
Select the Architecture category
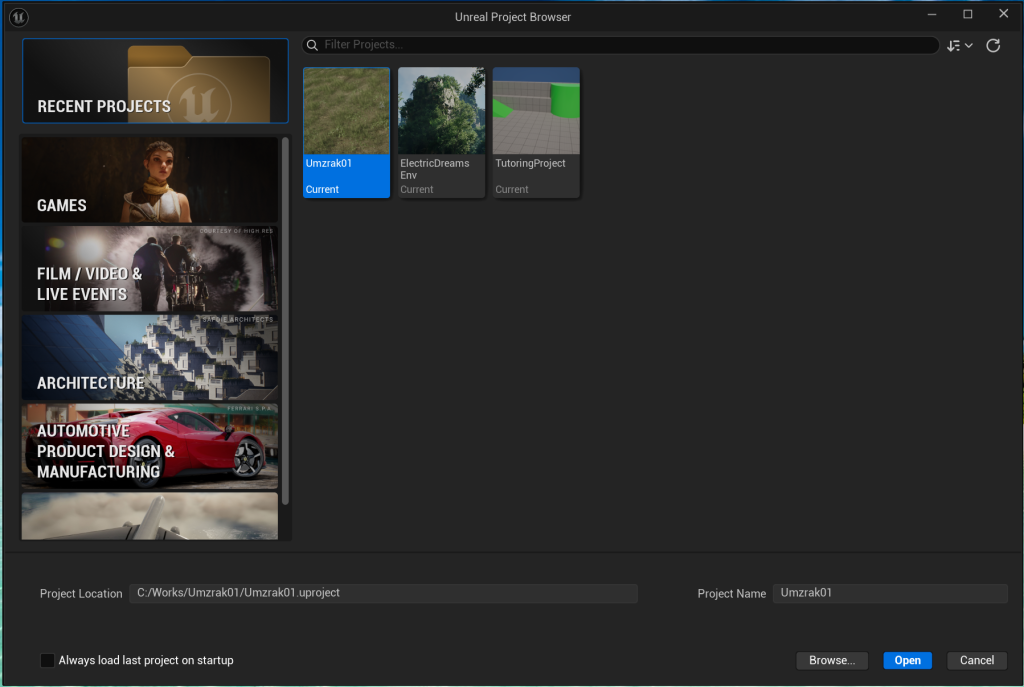(x=150, y=357)
